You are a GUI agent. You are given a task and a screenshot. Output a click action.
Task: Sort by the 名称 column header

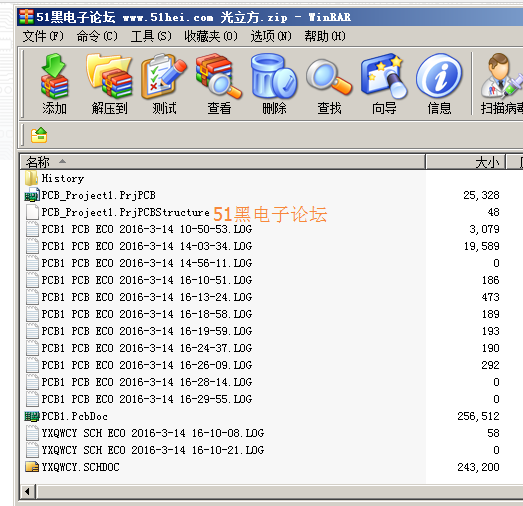click(x=222, y=162)
